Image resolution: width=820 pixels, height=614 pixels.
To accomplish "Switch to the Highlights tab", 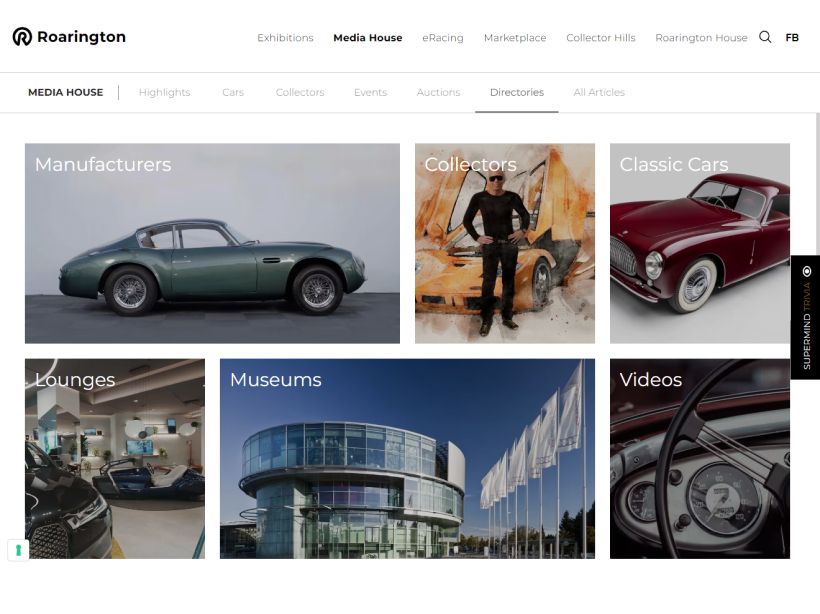I will [x=164, y=92].
